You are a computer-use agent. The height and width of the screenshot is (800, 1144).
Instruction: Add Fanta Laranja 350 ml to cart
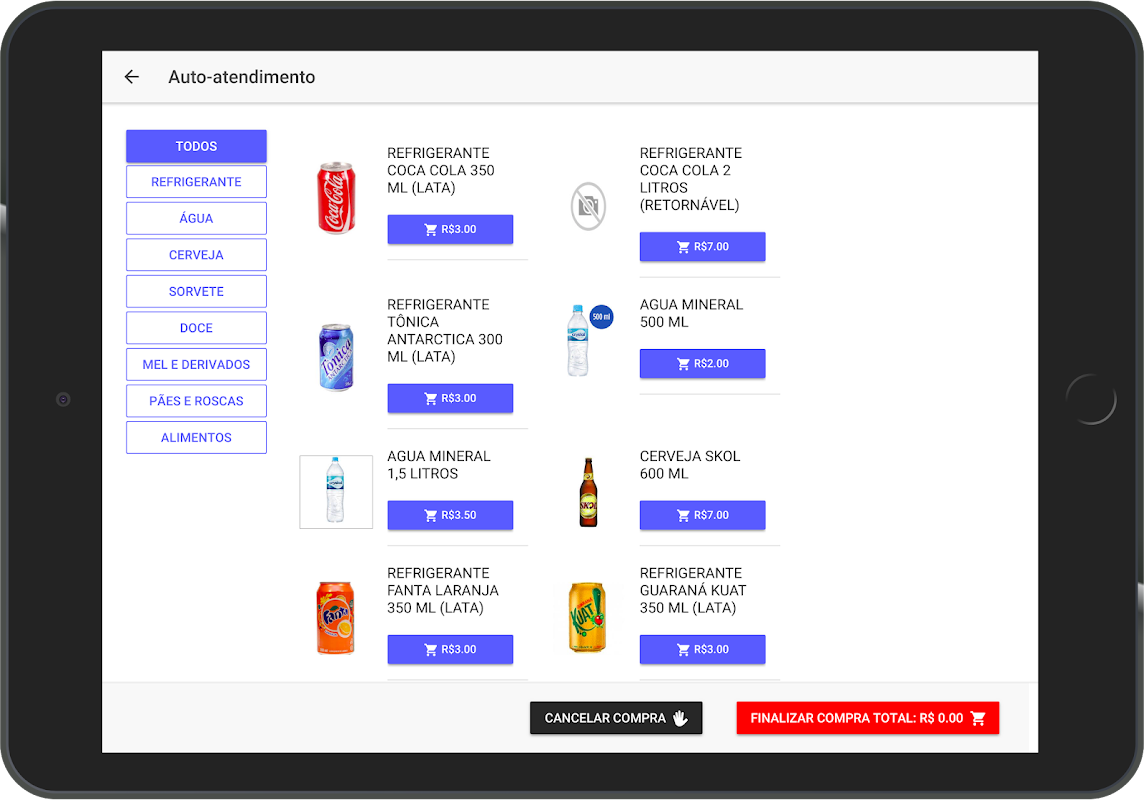(450, 649)
